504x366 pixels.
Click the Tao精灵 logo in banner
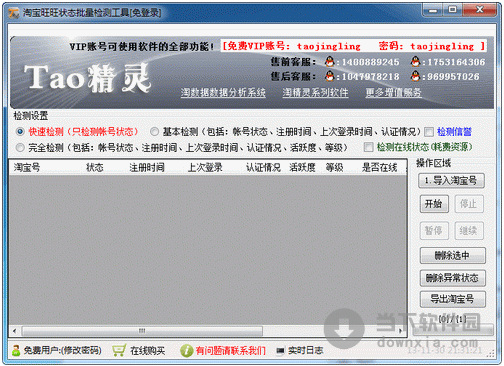[87, 78]
